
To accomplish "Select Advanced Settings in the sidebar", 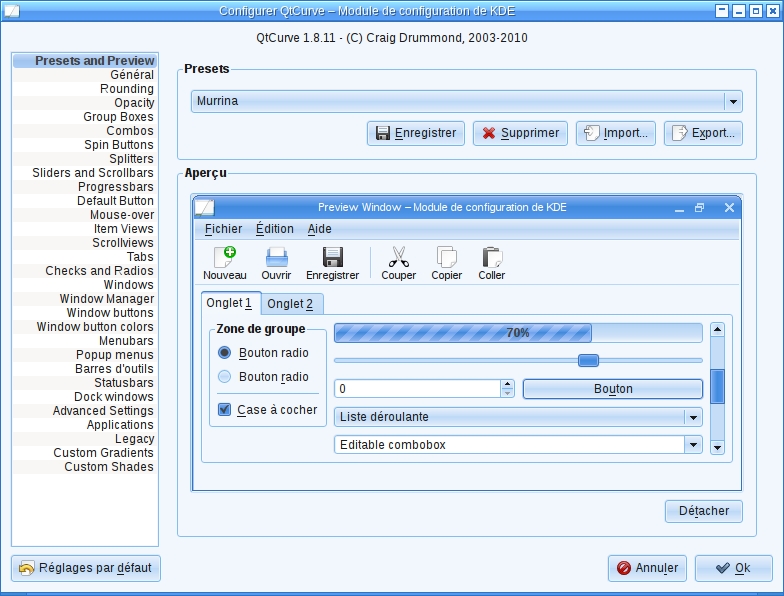I will pos(84,410).
